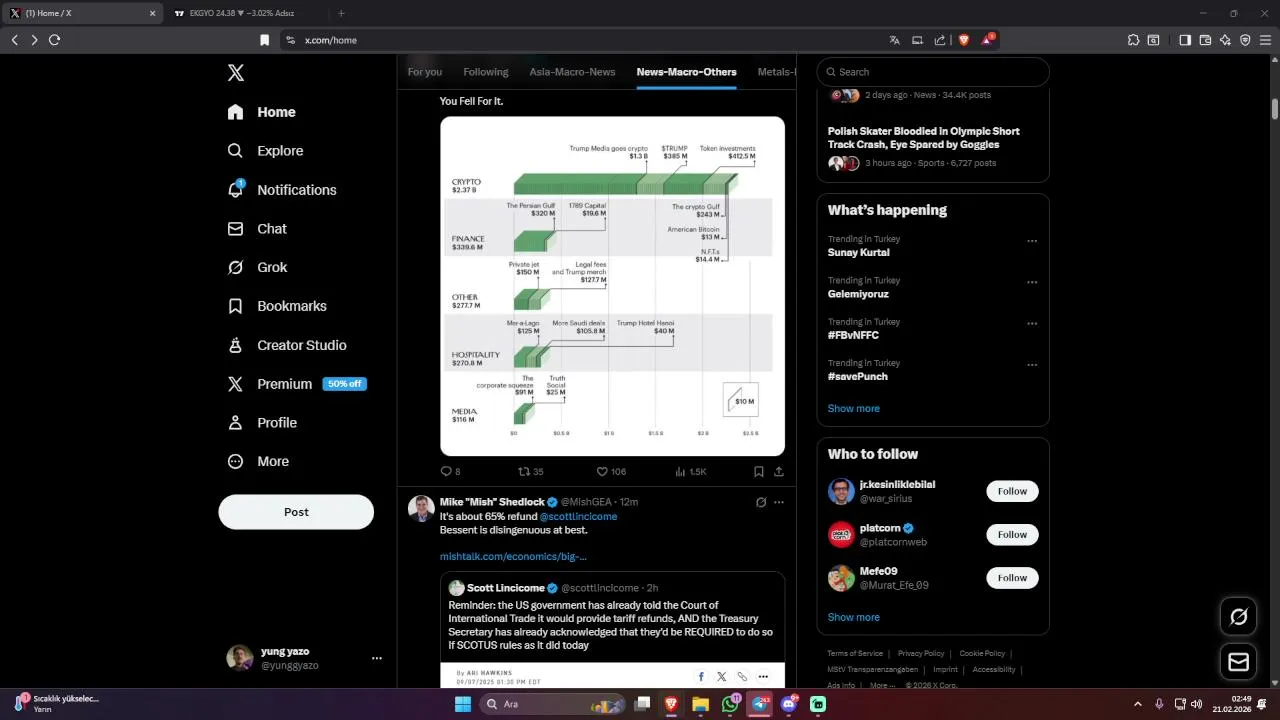
Task: Open options for #savePunch trend
Action: tap(1032, 365)
